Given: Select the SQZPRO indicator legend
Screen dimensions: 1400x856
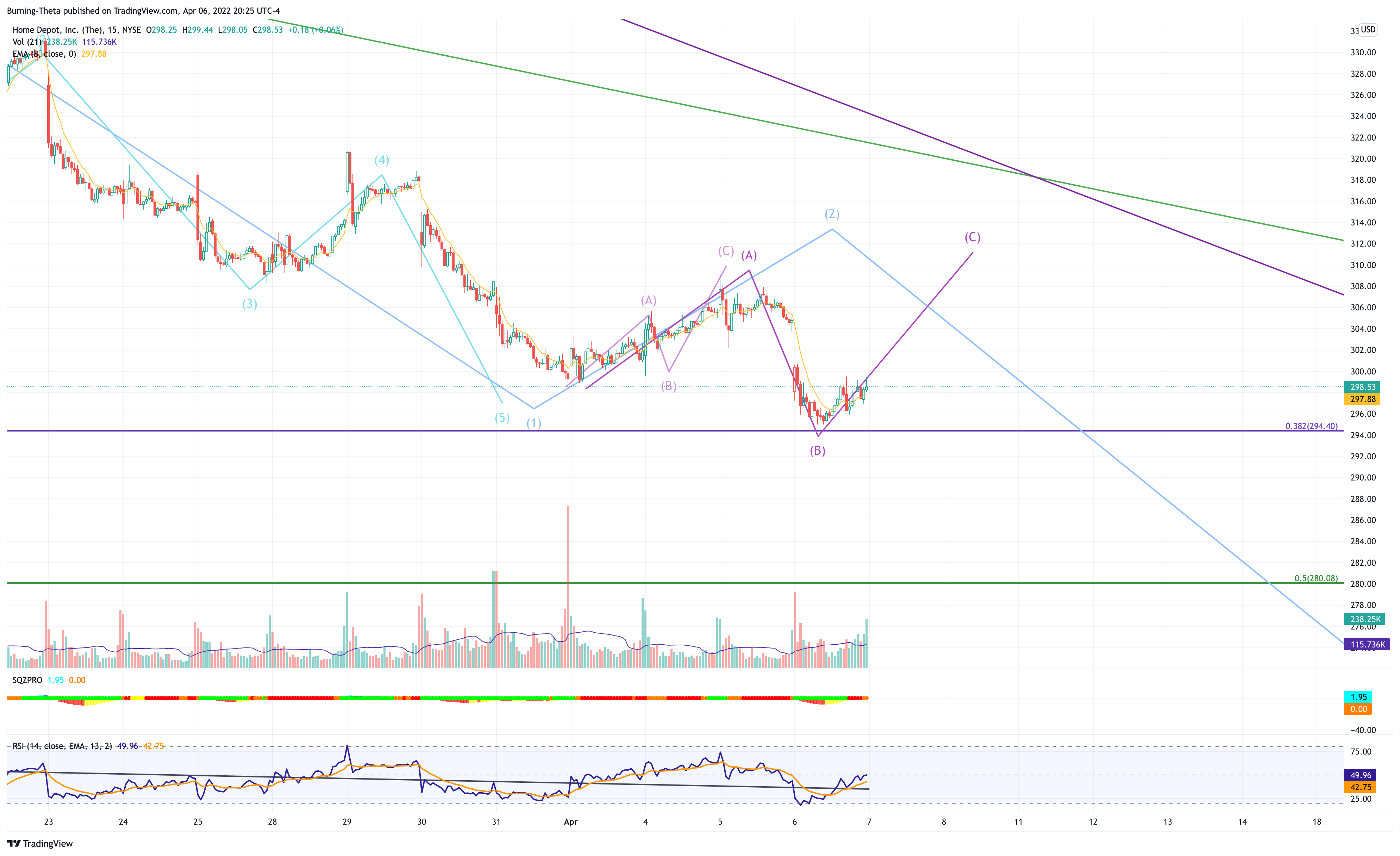Looking at the screenshot, I should point(27,680).
